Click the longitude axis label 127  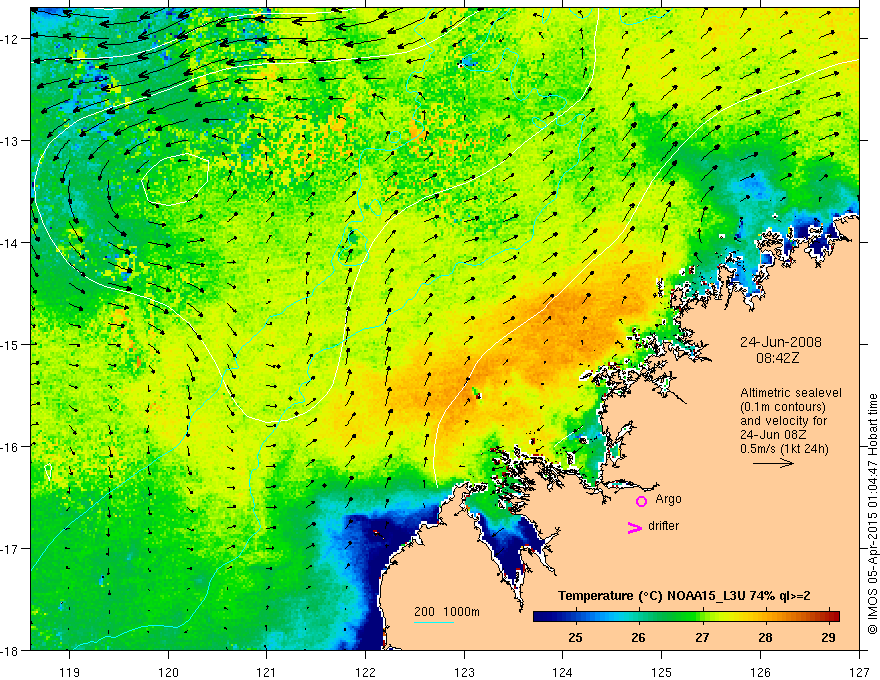tap(859, 672)
